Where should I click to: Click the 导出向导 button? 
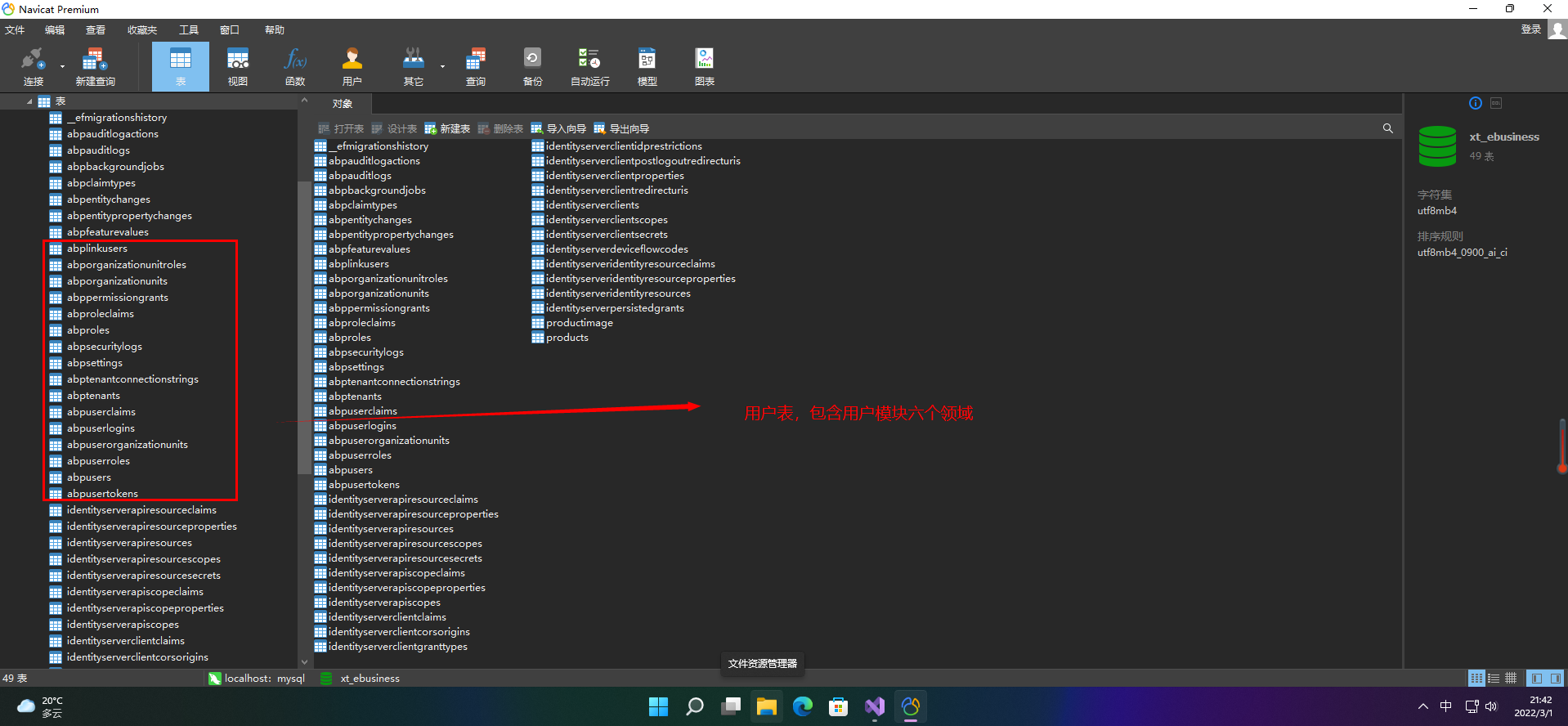point(621,128)
